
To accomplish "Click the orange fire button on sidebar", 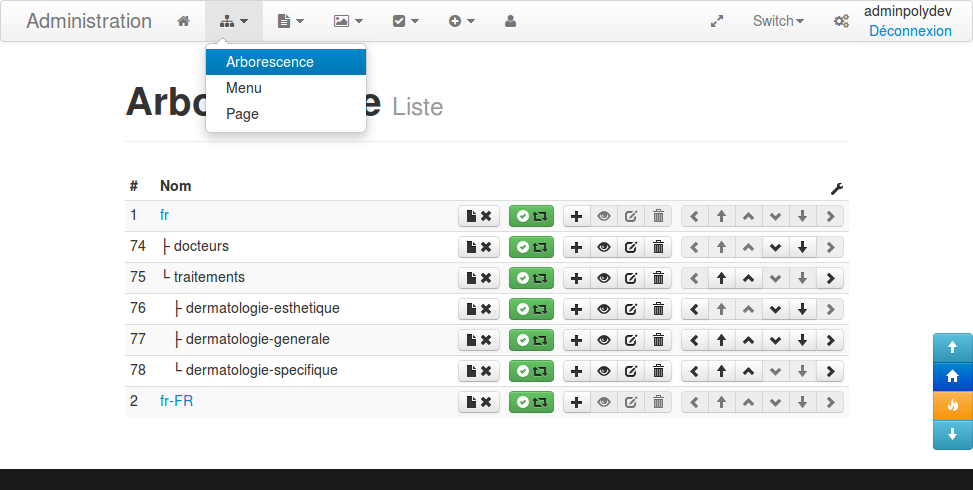I will click(x=952, y=405).
